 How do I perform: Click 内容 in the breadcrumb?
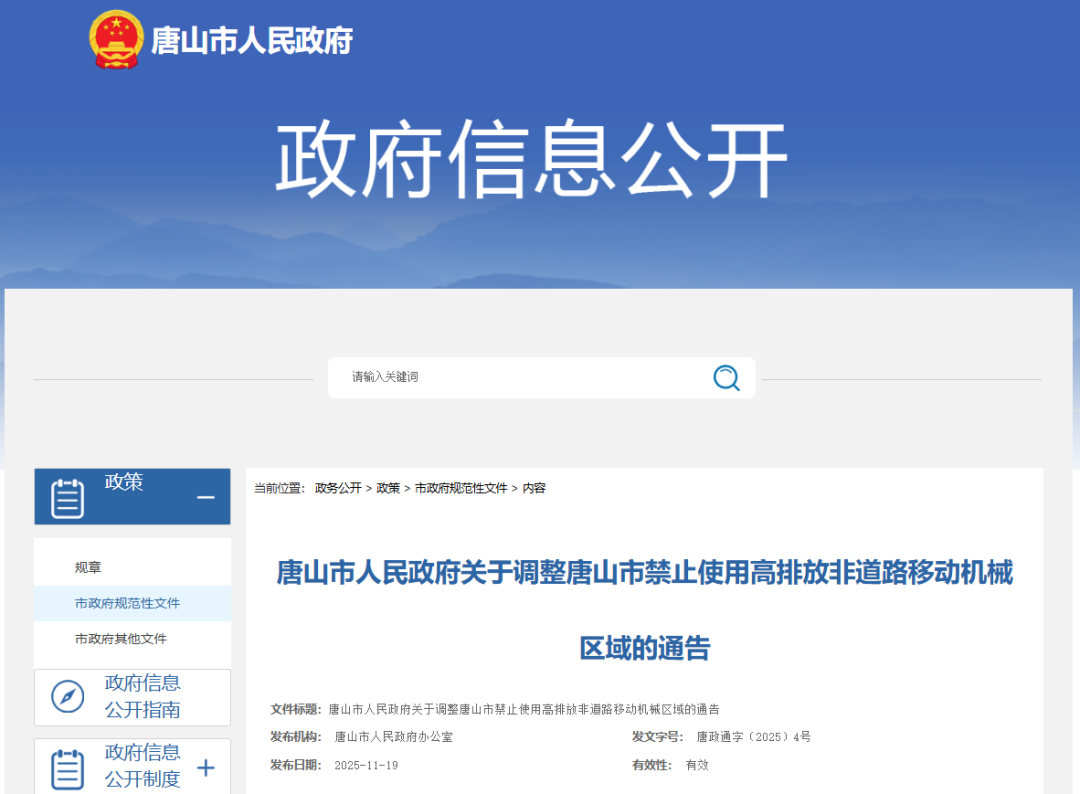point(534,488)
